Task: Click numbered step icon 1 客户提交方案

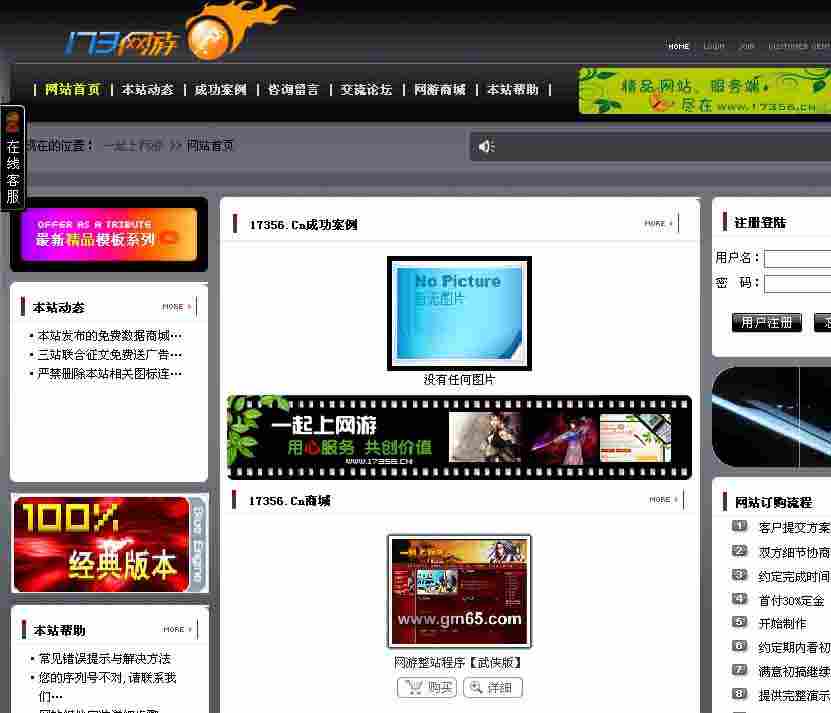Action: (722, 524)
